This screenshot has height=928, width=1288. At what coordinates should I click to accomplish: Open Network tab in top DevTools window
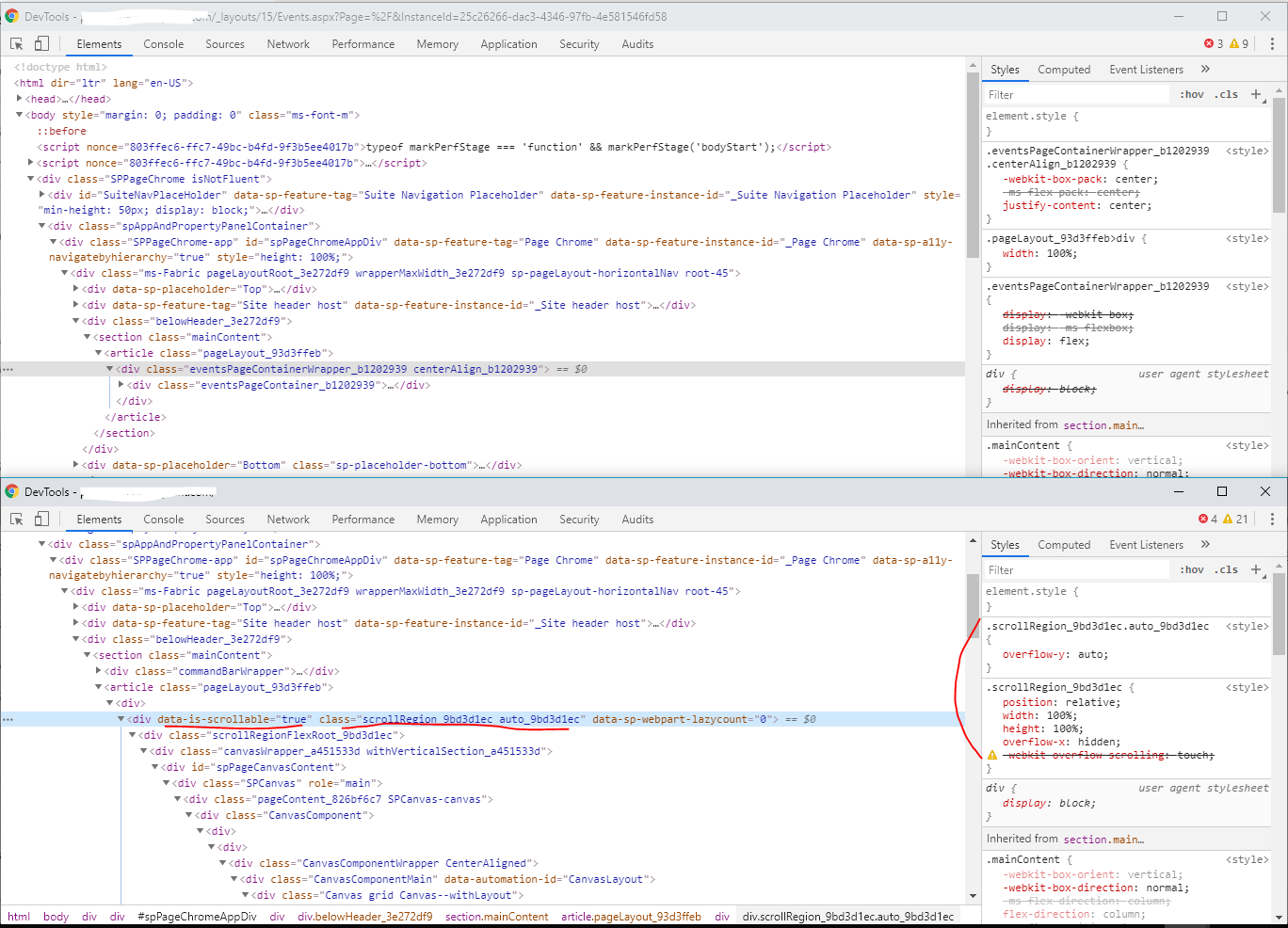pyautogui.click(x=288, y=44)
